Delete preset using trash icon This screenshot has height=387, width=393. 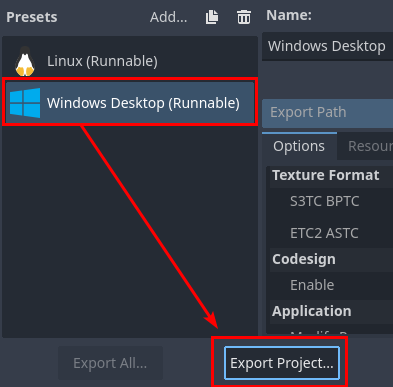[x=244, y=17]
